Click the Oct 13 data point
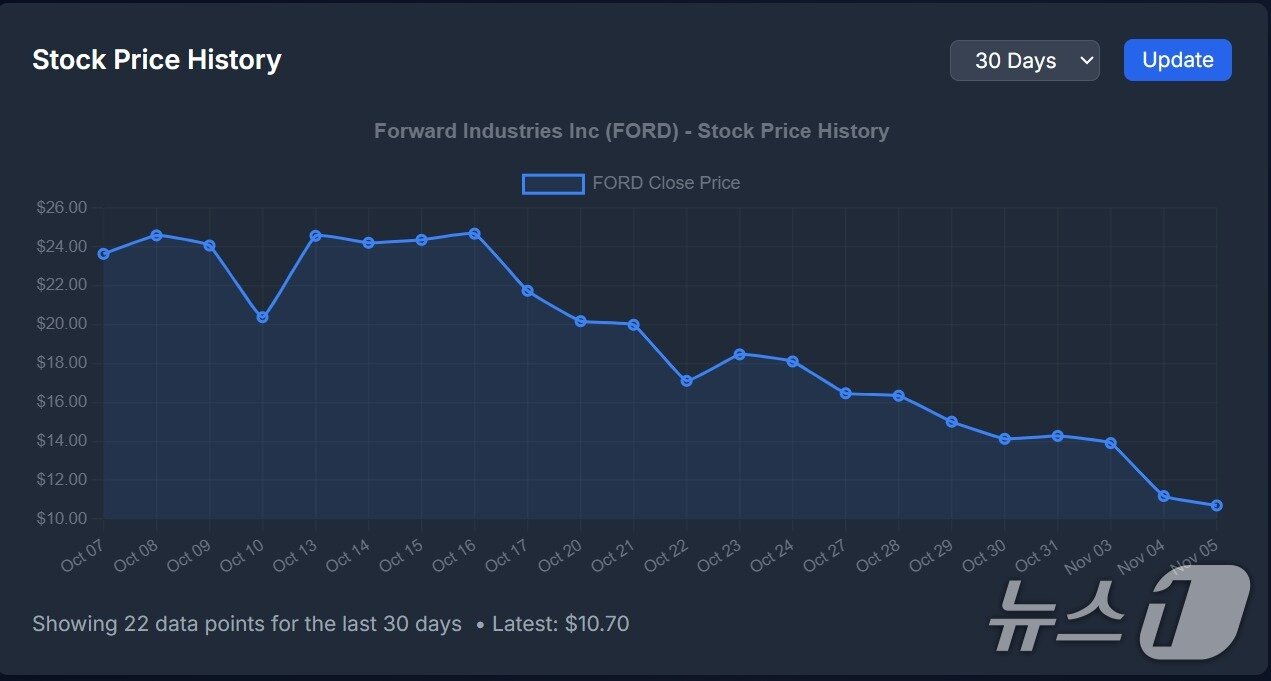Screen dimensions: 1271x681 pos(316,235)
